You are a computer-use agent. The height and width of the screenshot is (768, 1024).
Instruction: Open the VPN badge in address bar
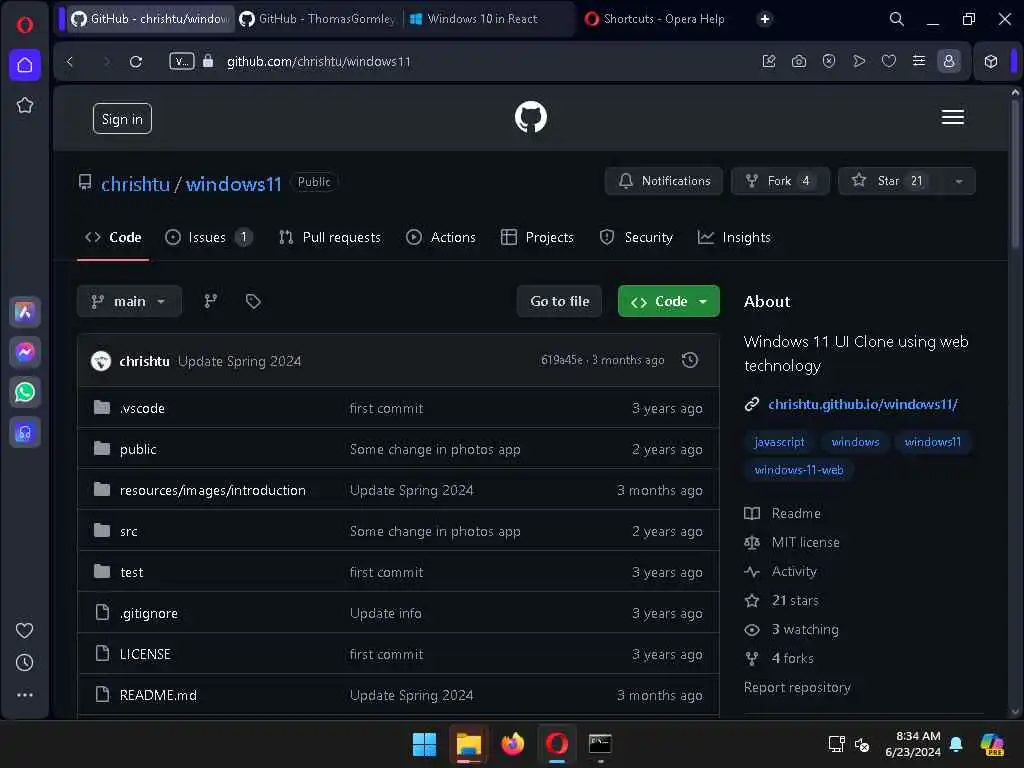click(x=182, y=61)
